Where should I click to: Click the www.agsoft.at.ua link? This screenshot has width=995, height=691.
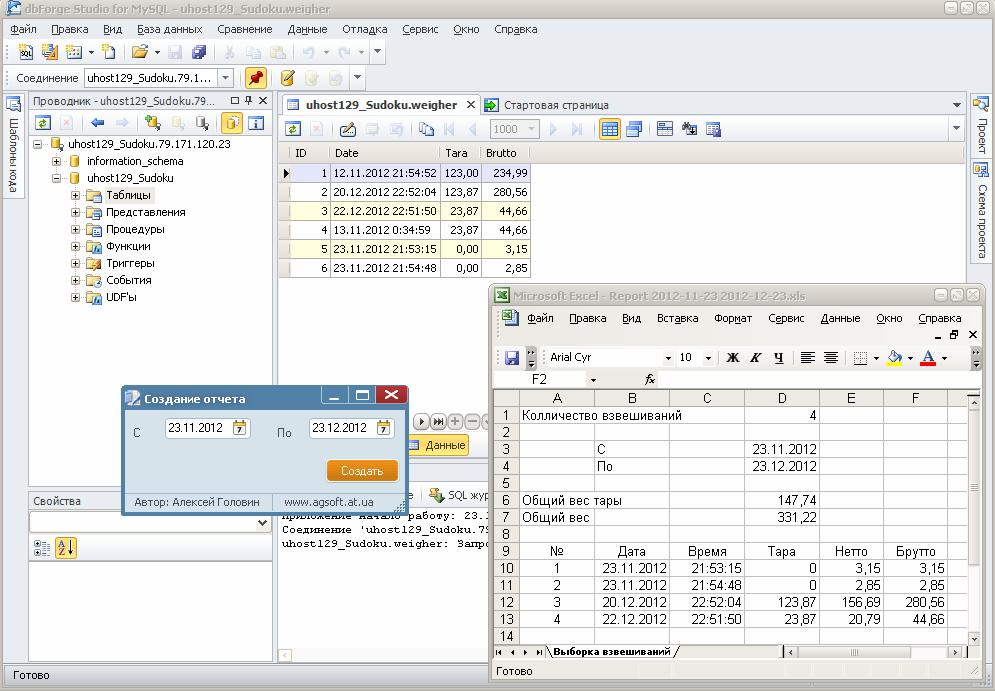coord(329,502)
